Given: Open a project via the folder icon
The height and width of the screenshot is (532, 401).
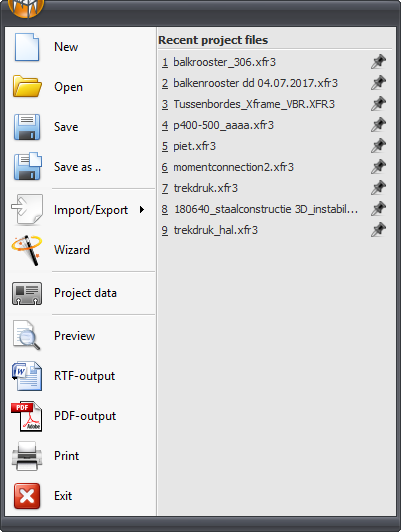Looking at the screenshot, I should (x=27, y=86).
